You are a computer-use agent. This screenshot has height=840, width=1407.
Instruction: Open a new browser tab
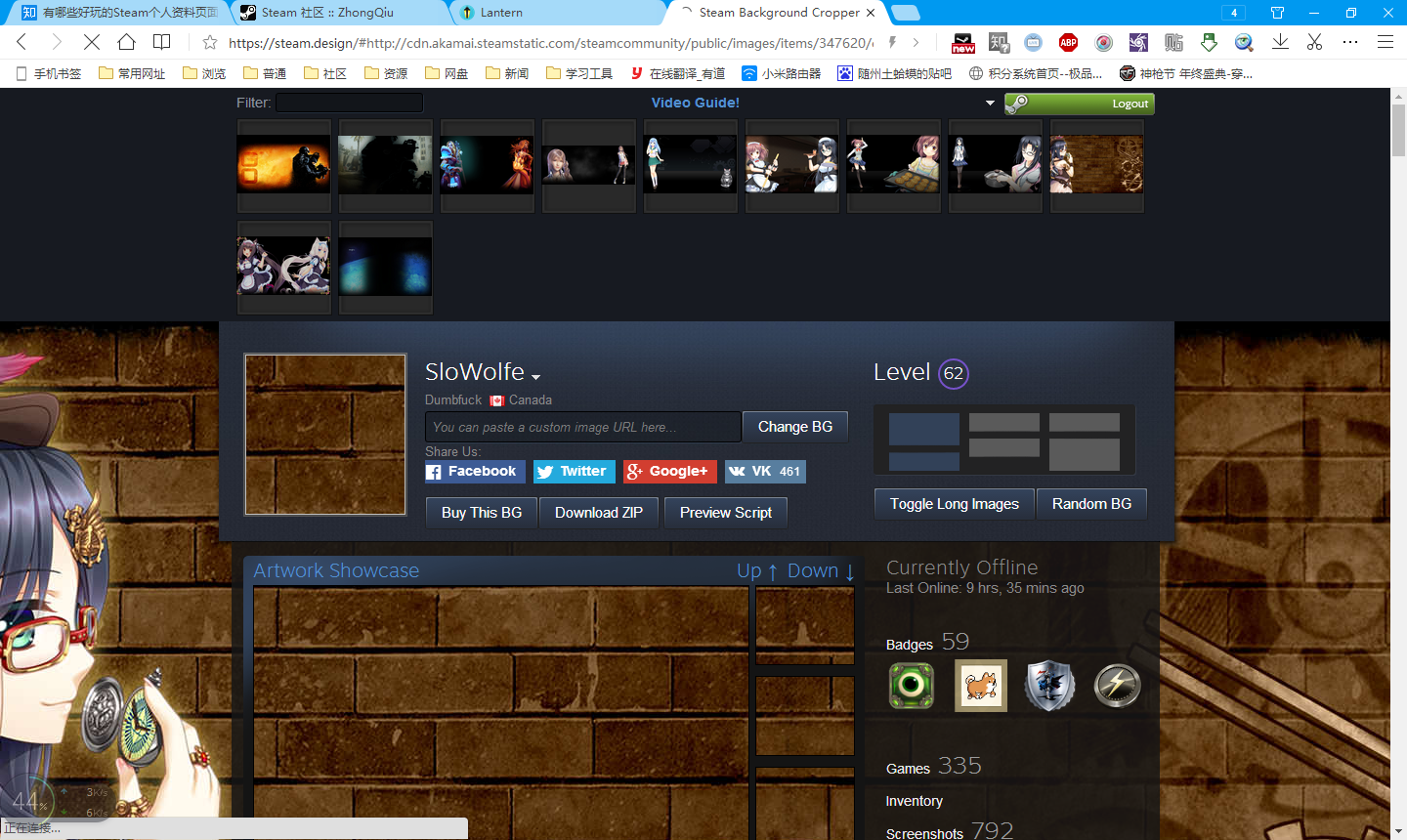coord(906,13)
